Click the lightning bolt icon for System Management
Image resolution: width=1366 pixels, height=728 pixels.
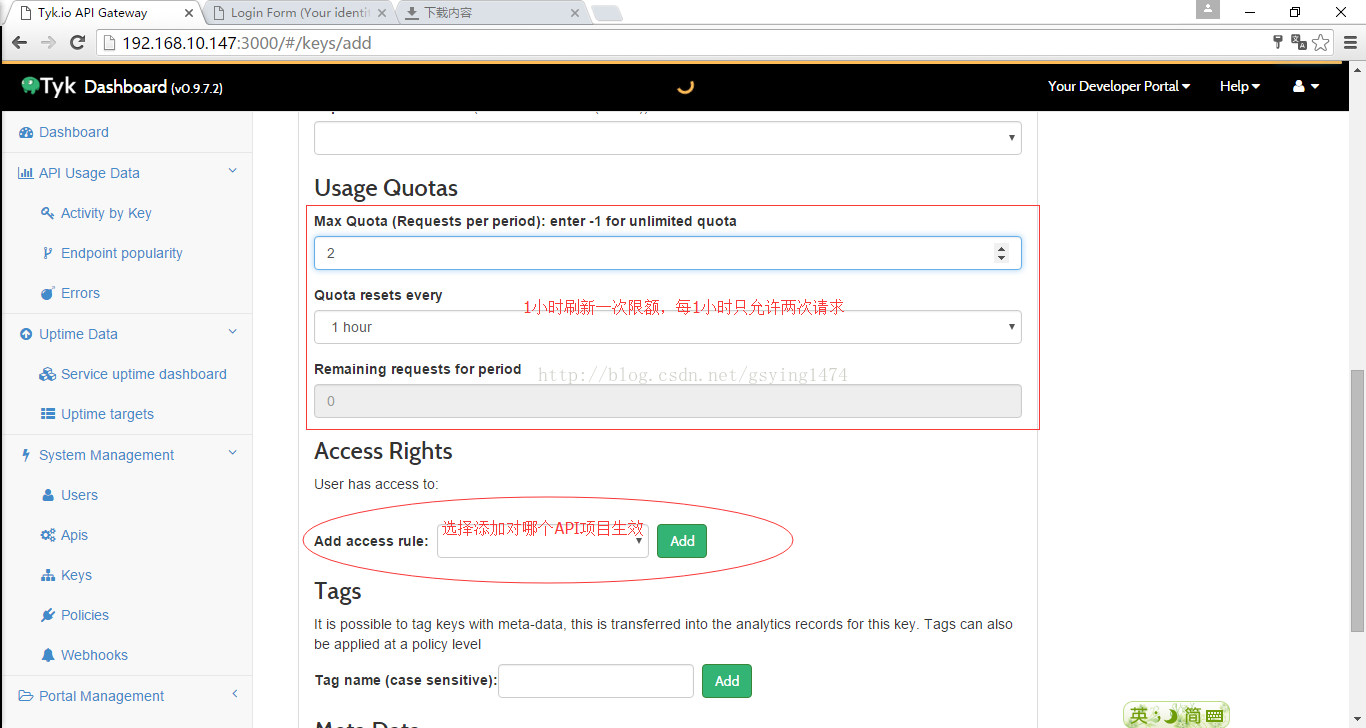26,455
